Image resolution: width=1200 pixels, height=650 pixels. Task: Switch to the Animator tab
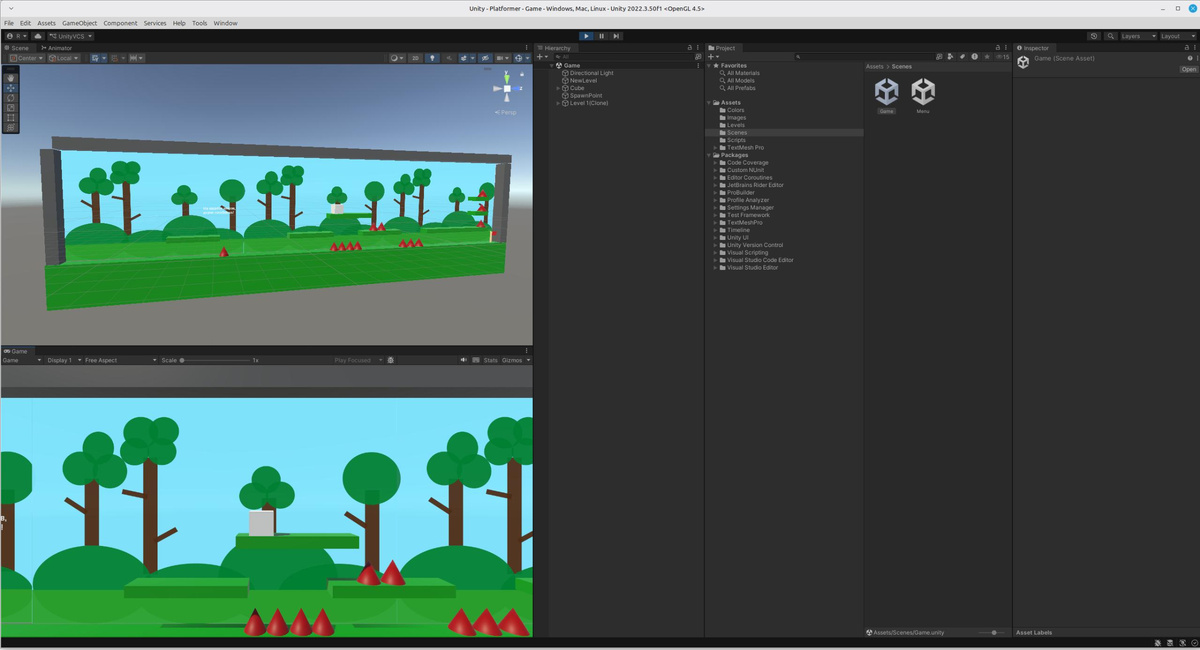coord(56,48)
